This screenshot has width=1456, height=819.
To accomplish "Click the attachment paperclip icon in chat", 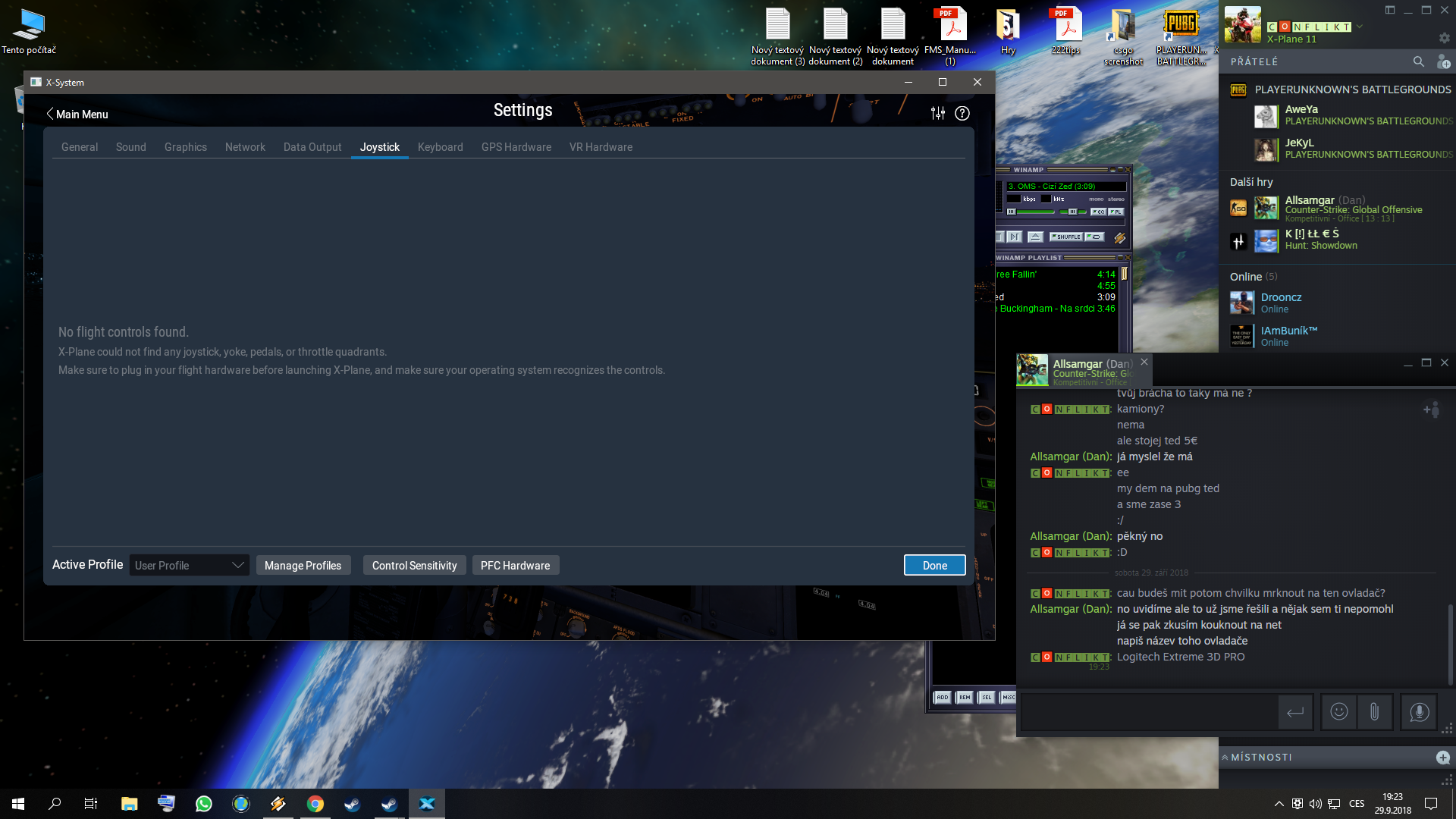I will [x=1374, y=711].
